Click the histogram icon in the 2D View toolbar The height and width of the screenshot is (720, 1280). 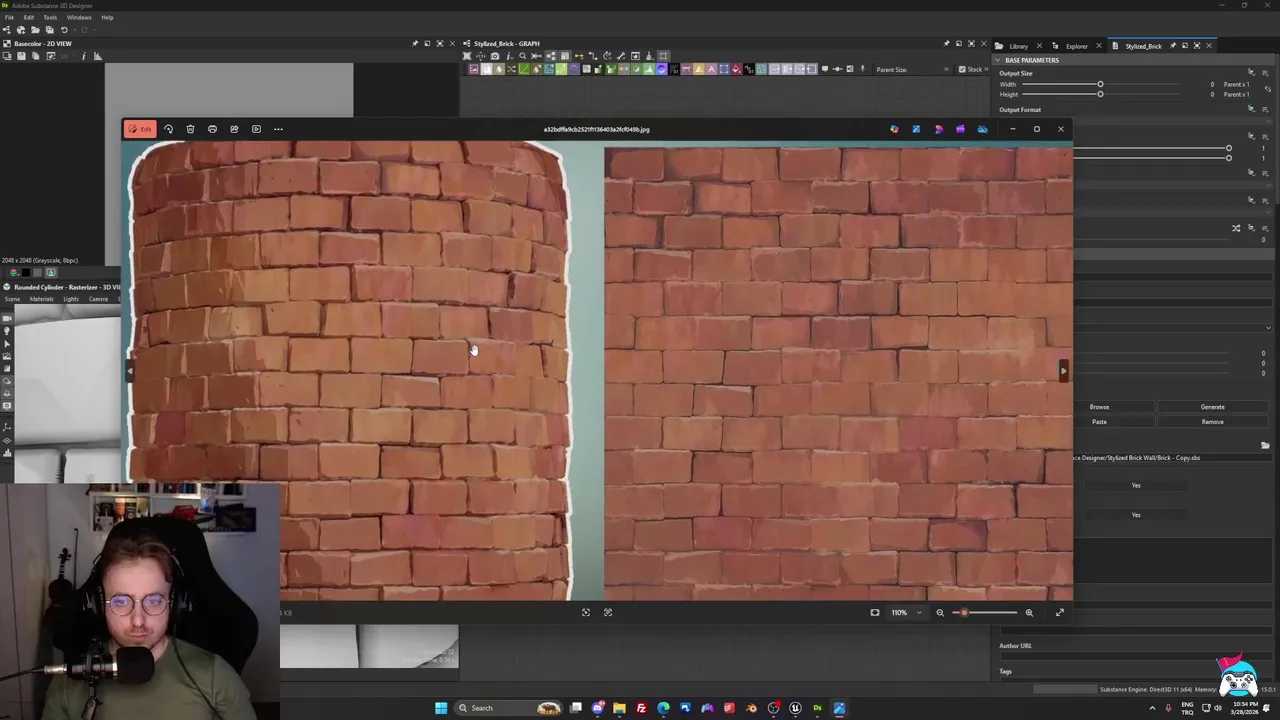click(x=97, y=56)
